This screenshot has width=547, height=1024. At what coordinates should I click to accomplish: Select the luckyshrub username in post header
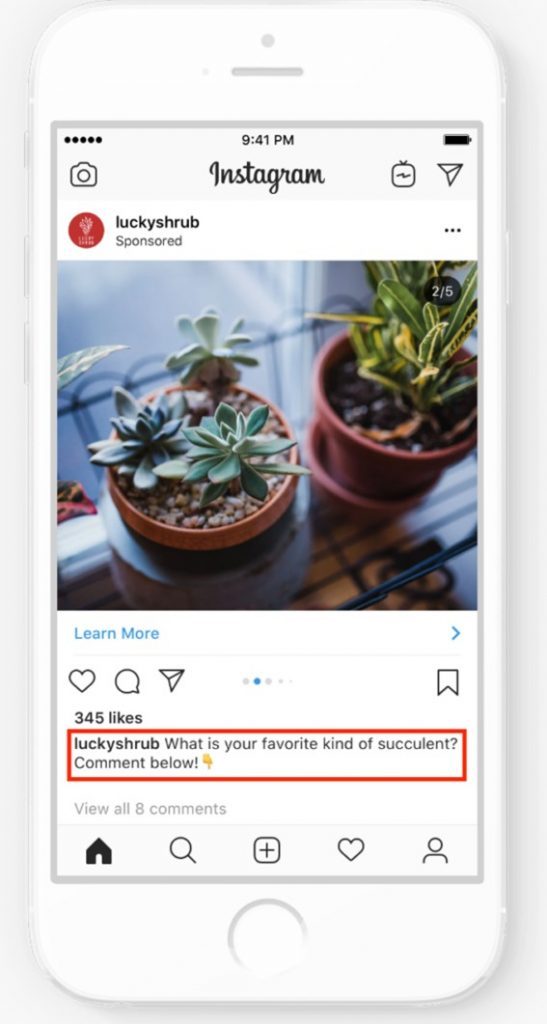point(157,222)
